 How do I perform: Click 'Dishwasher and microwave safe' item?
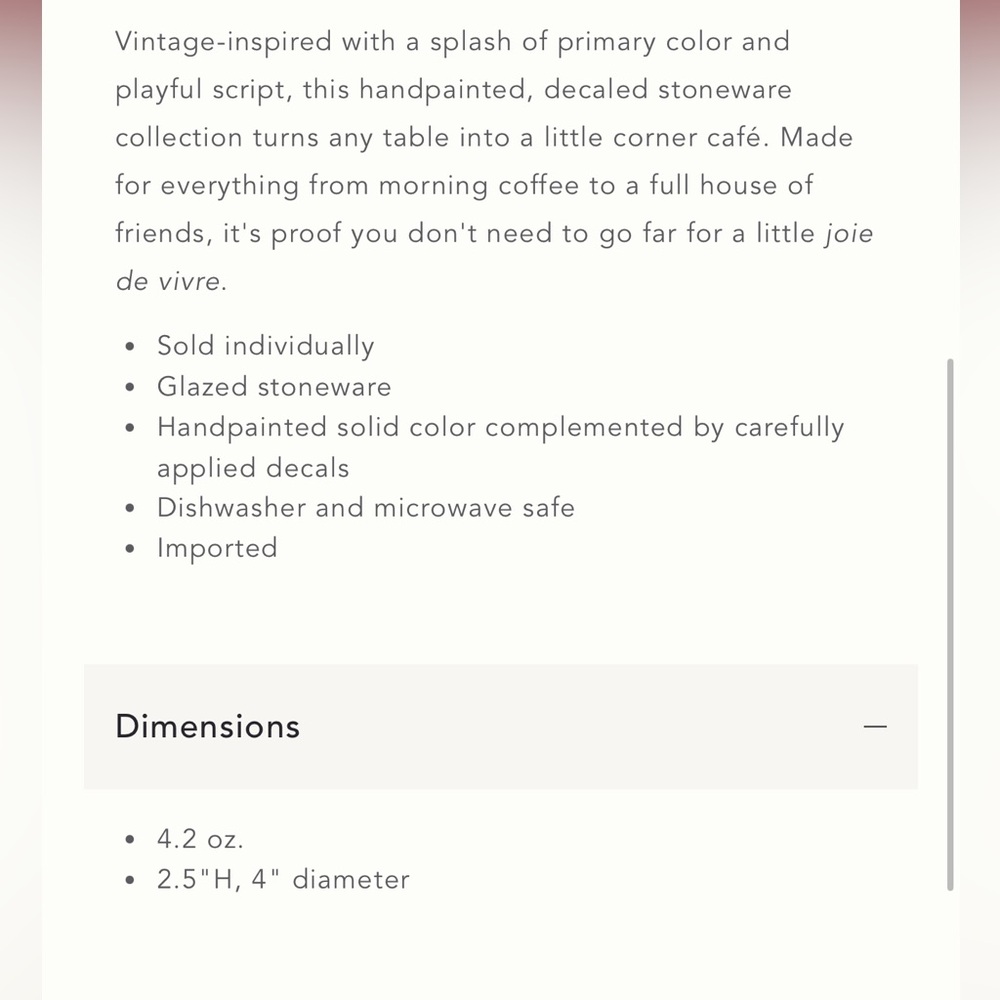point(366,508)
